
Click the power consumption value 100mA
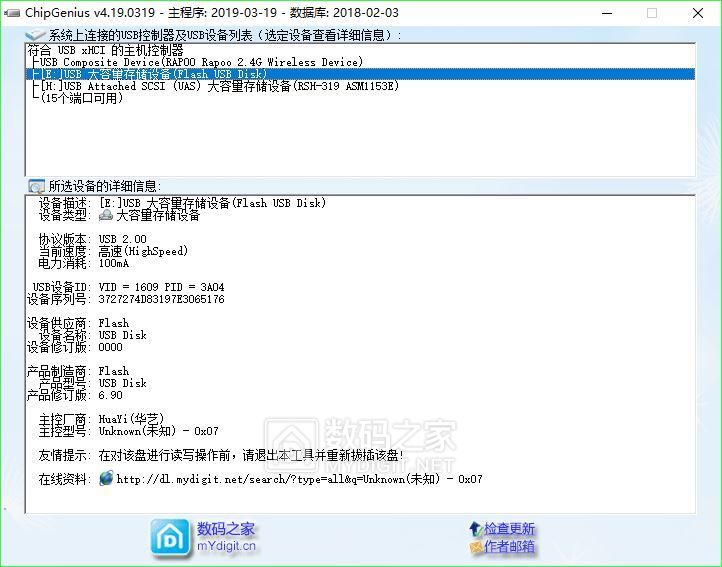114,263
